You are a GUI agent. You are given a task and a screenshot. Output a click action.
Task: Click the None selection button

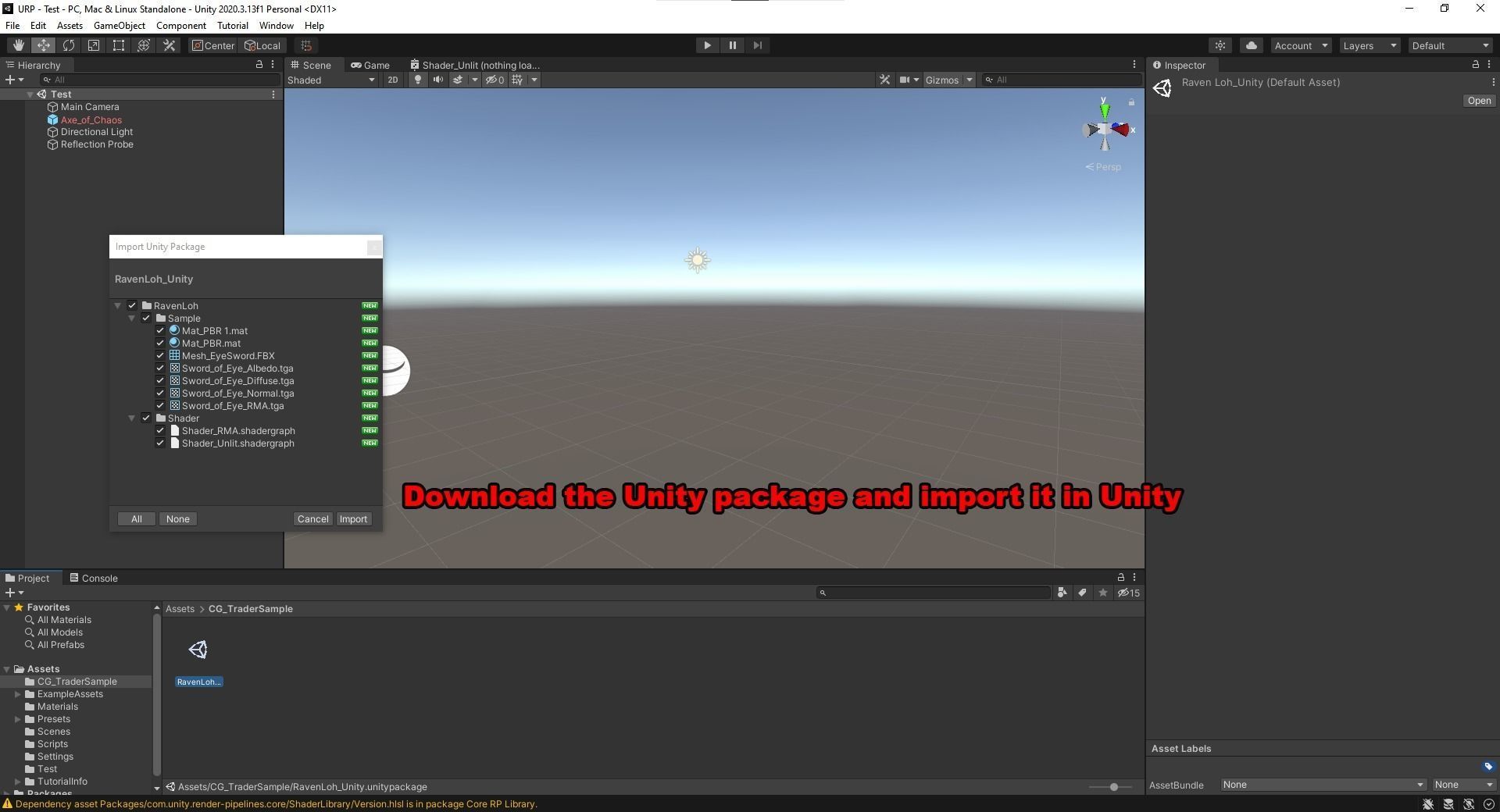(177, 519)
